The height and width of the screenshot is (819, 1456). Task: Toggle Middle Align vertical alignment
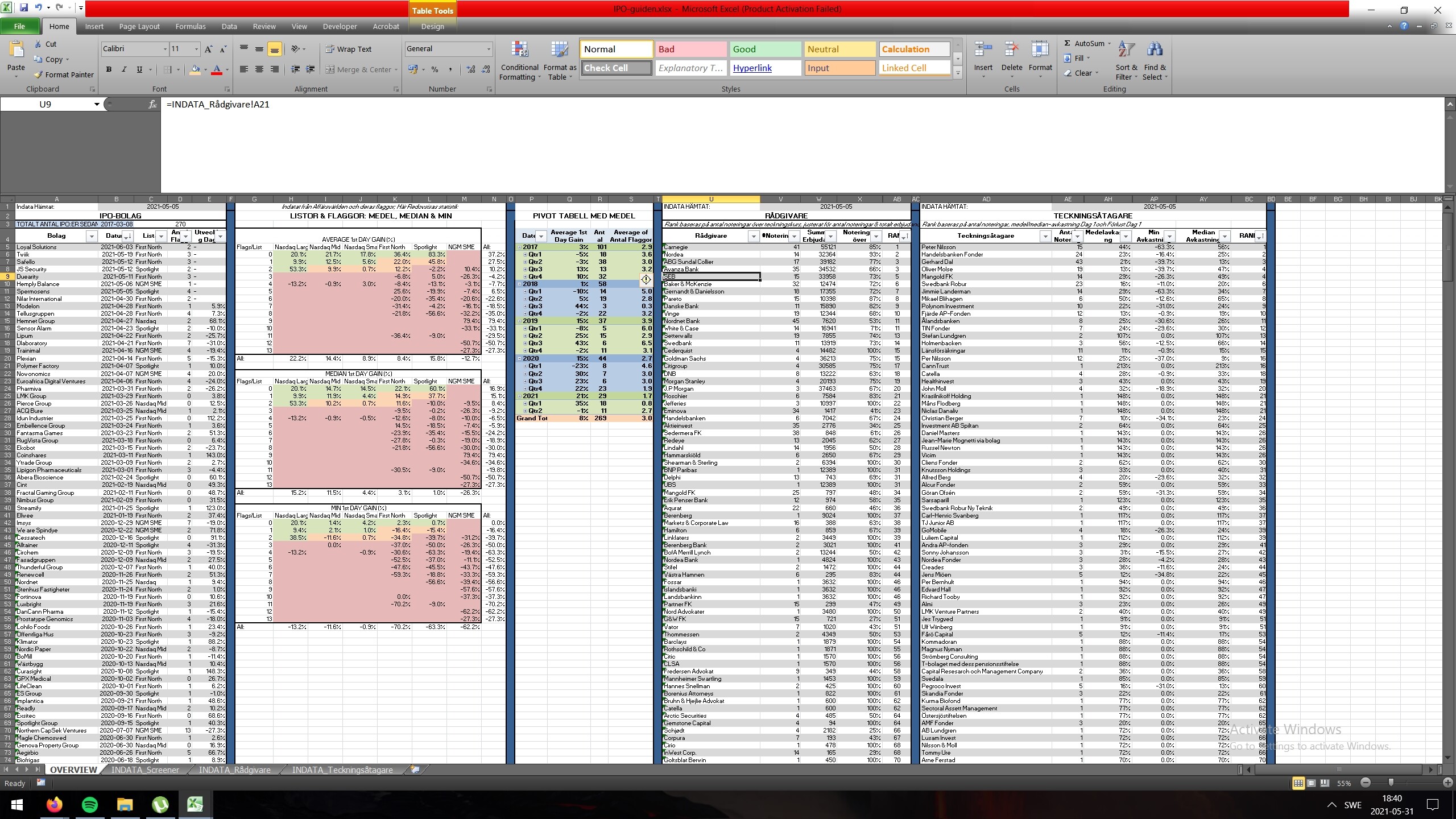(259, 49)
